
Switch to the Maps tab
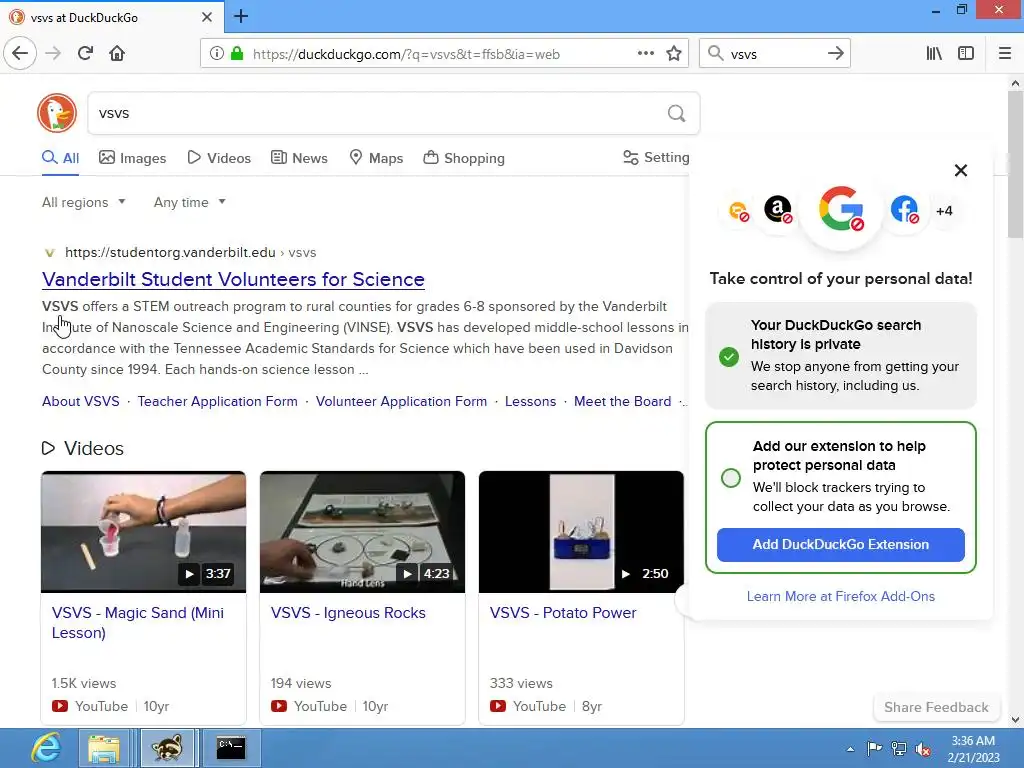pyautogui.click(x=376, y=158)
